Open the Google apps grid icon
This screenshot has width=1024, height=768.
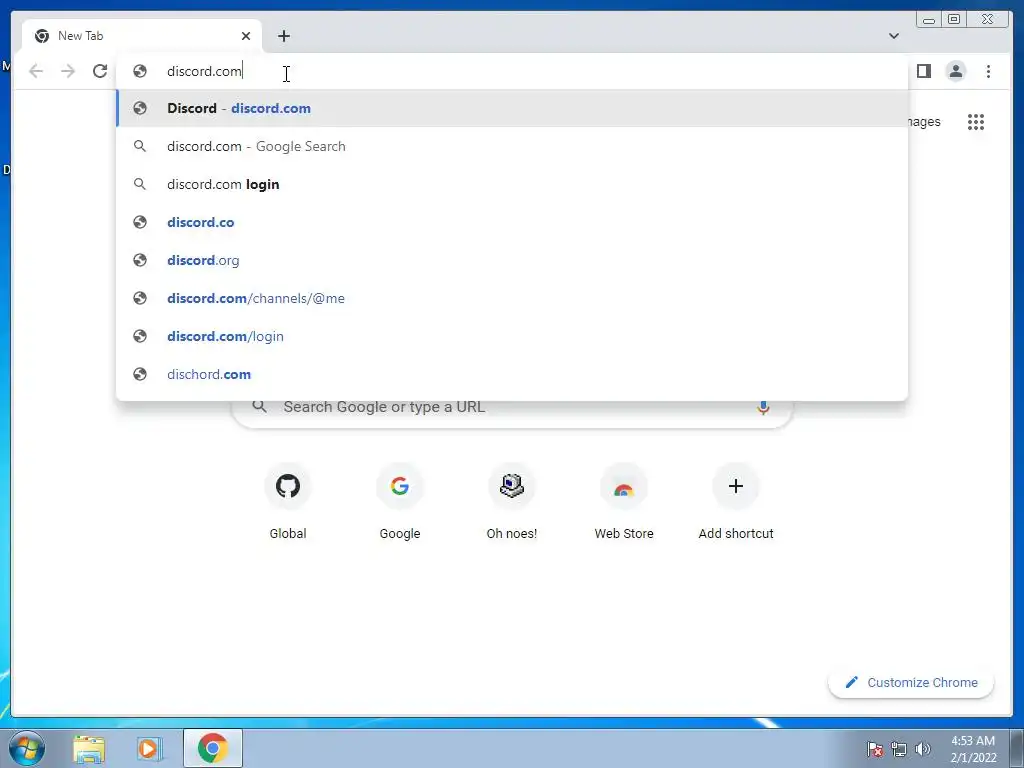click(976, 122)
